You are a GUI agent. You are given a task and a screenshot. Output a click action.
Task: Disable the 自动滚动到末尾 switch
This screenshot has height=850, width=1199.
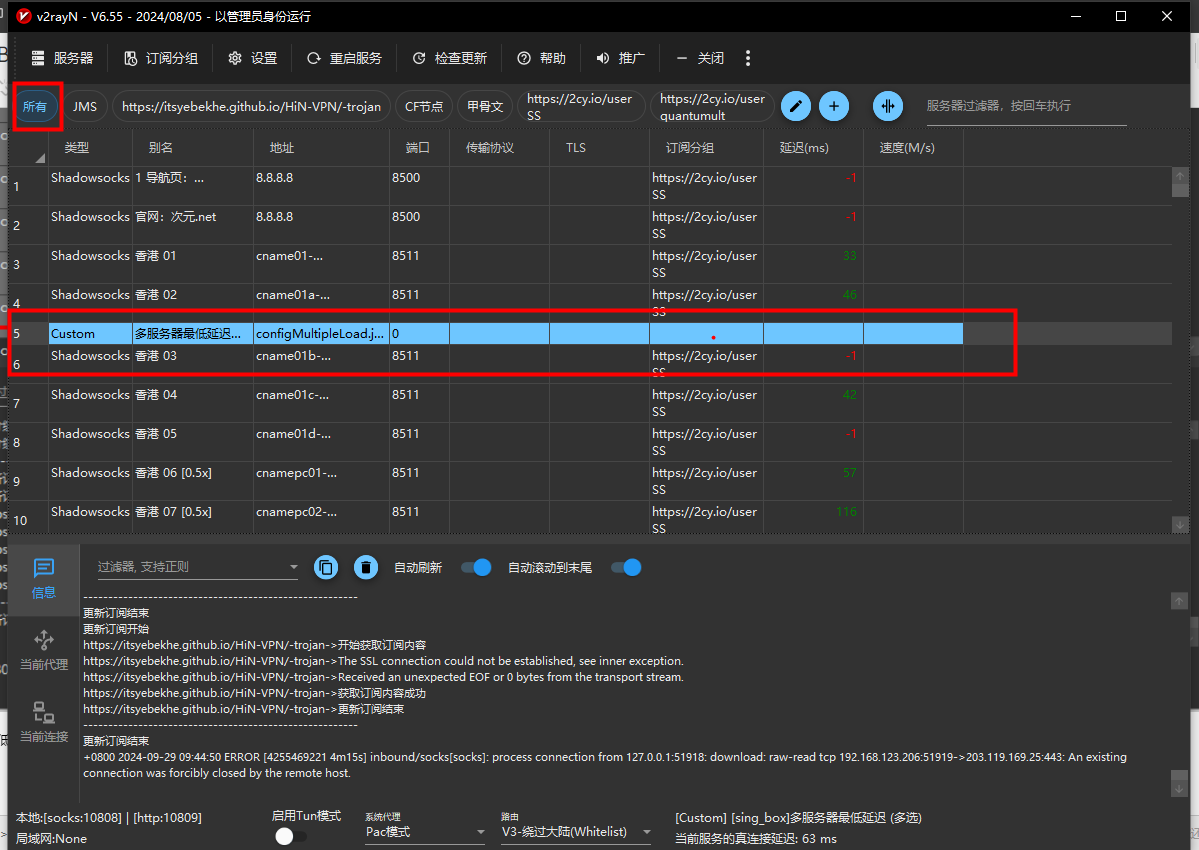click(x=626, y=567)
